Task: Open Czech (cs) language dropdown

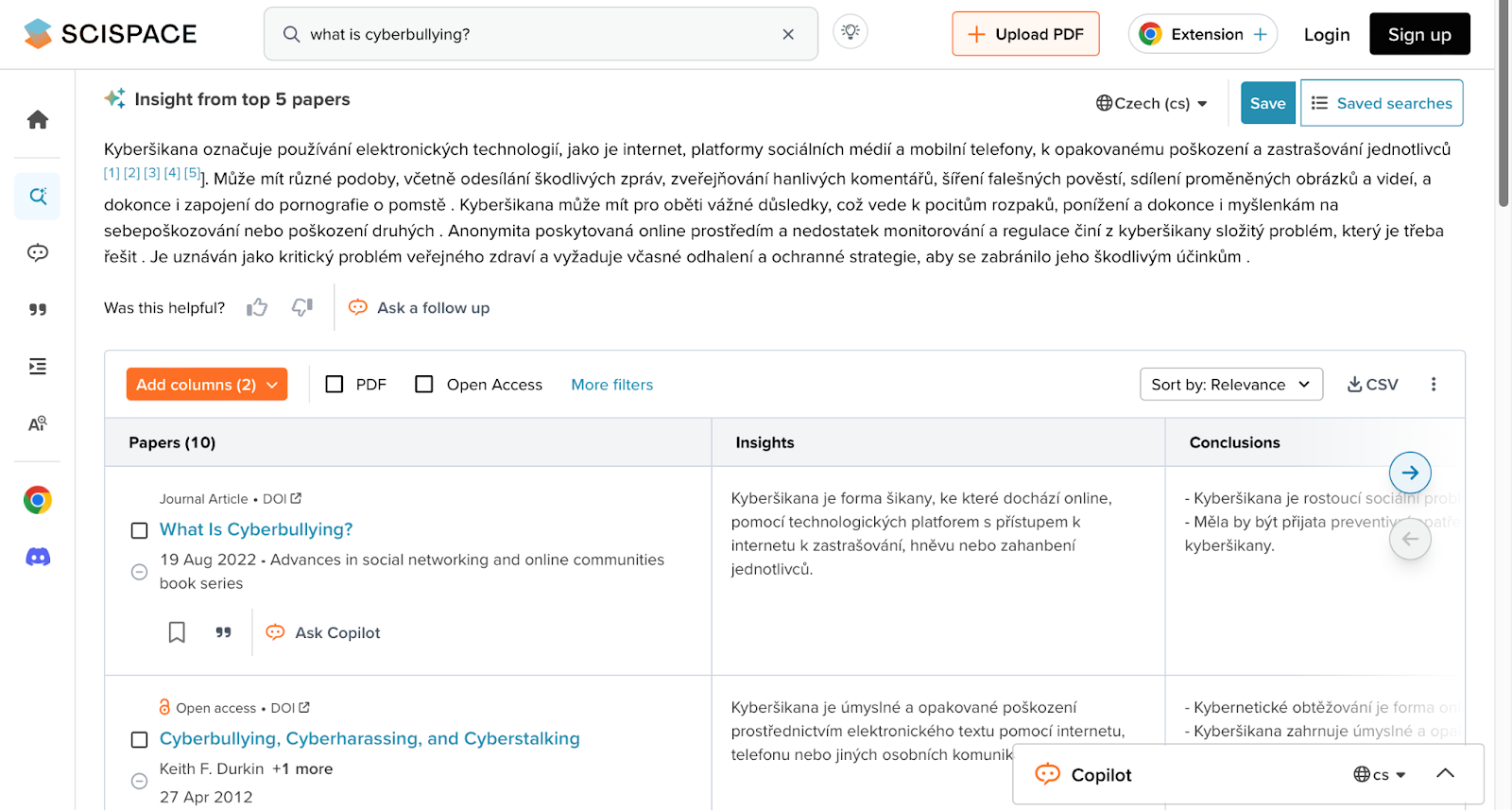Action: 1152,103
